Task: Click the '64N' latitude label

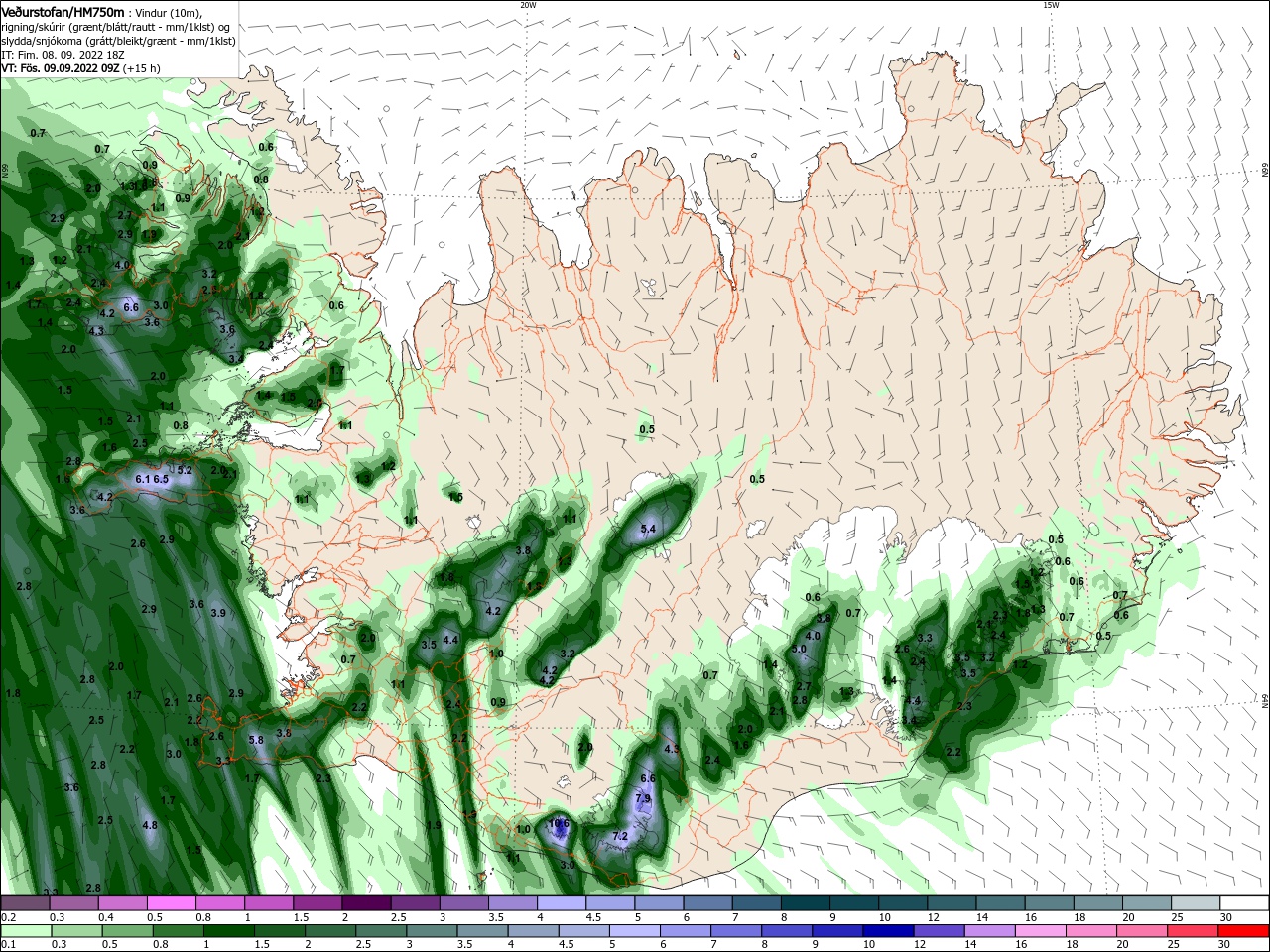Action: point(1264,701)
